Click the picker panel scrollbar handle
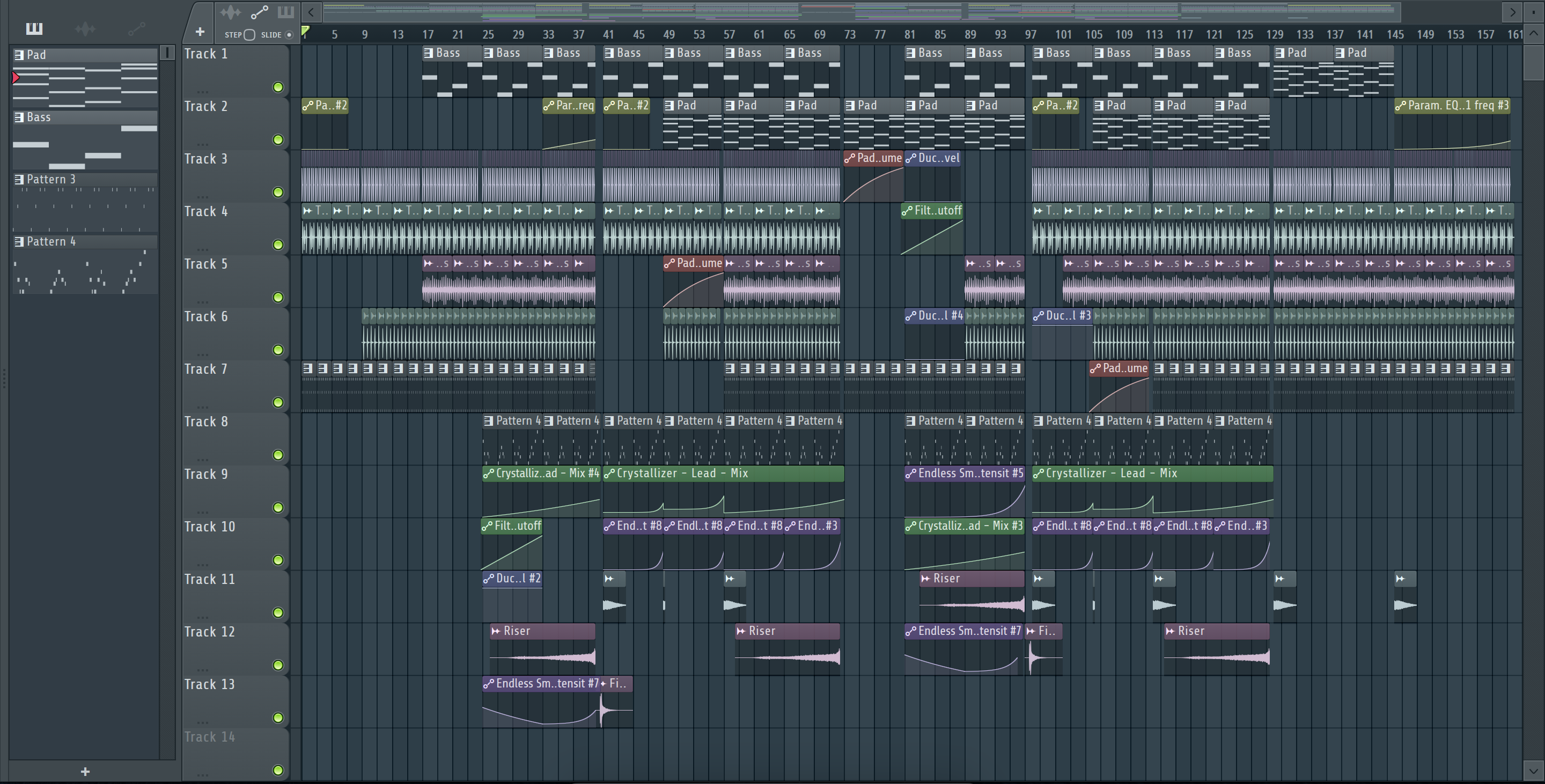Screen dimensions: 1545x784 (168, 53)
